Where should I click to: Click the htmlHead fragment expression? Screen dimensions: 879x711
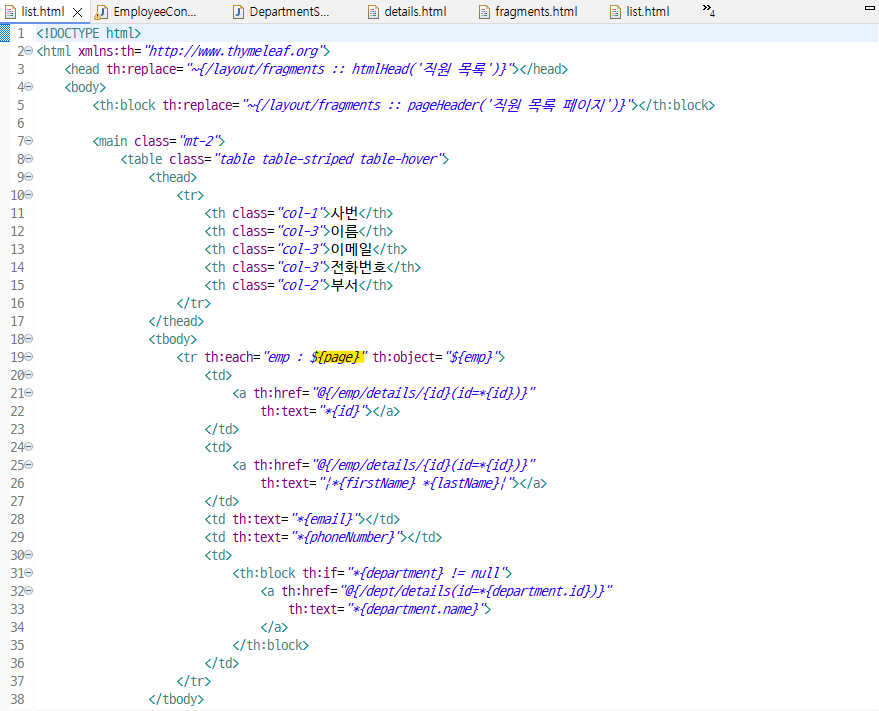coord(348,69)
